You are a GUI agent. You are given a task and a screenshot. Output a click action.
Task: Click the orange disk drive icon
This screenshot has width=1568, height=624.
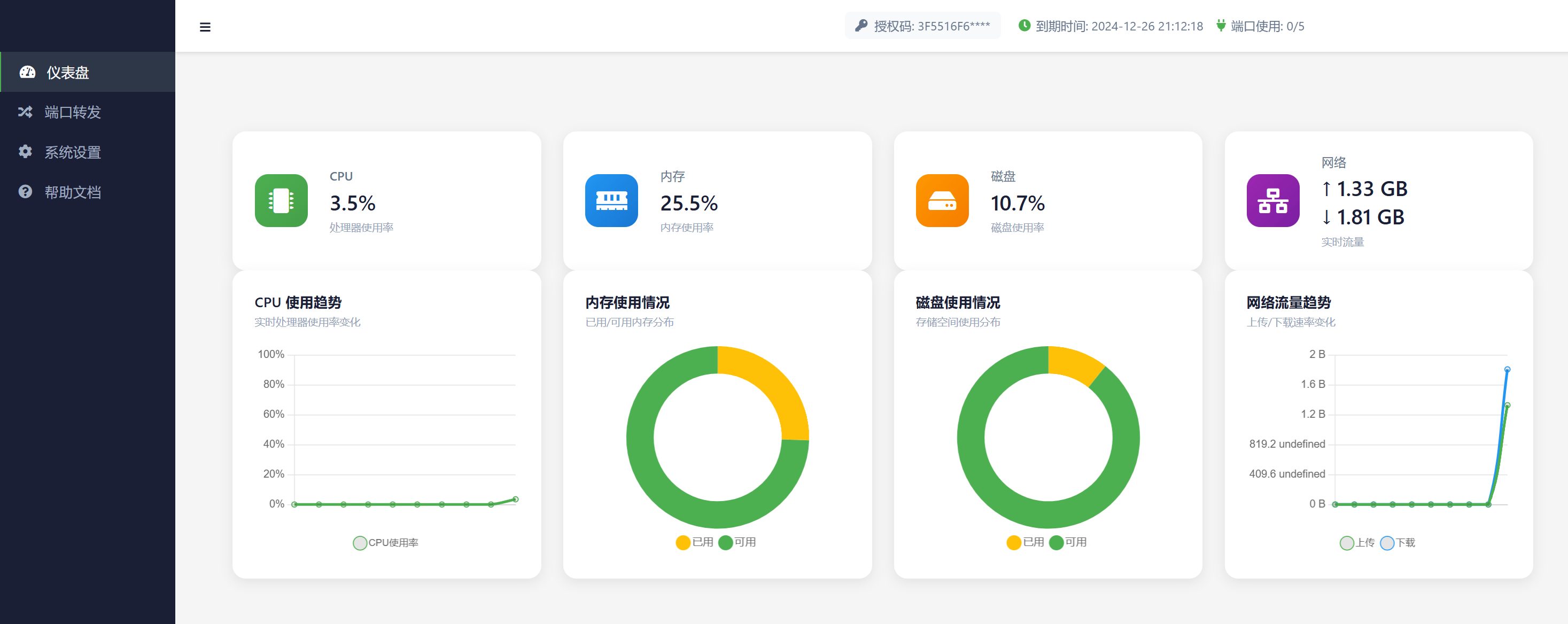(942, 200)
